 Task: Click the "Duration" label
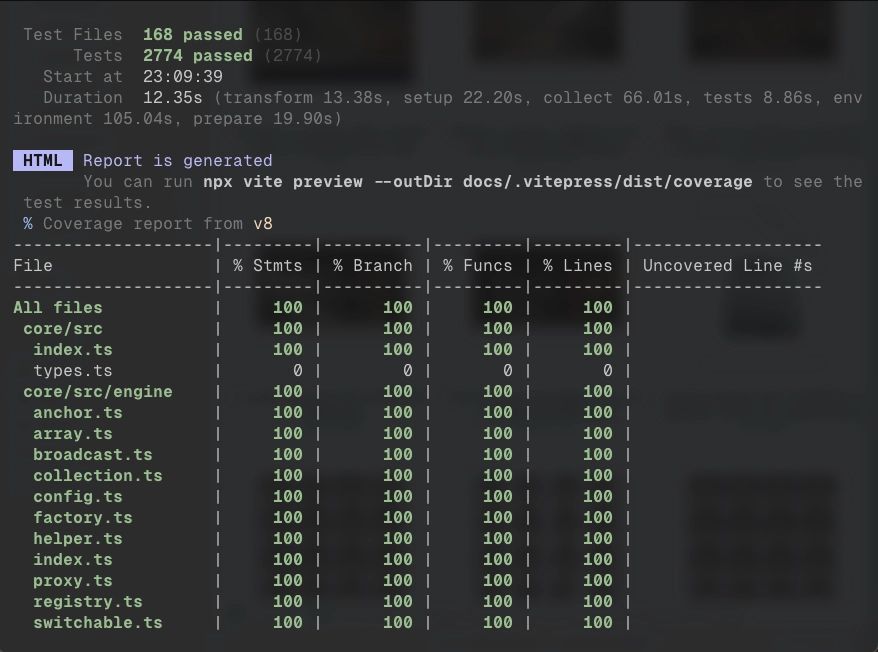(x=83, y=97)
